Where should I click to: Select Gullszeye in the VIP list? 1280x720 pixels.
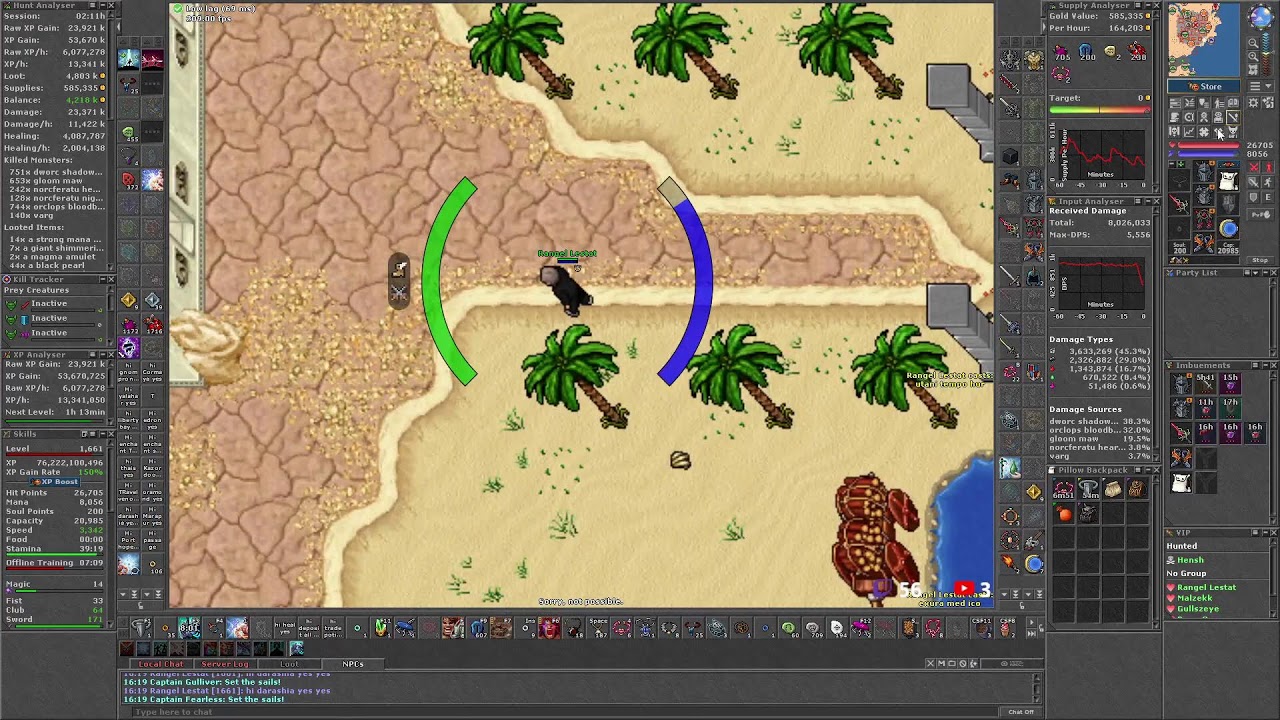(x=1198, y=608)
